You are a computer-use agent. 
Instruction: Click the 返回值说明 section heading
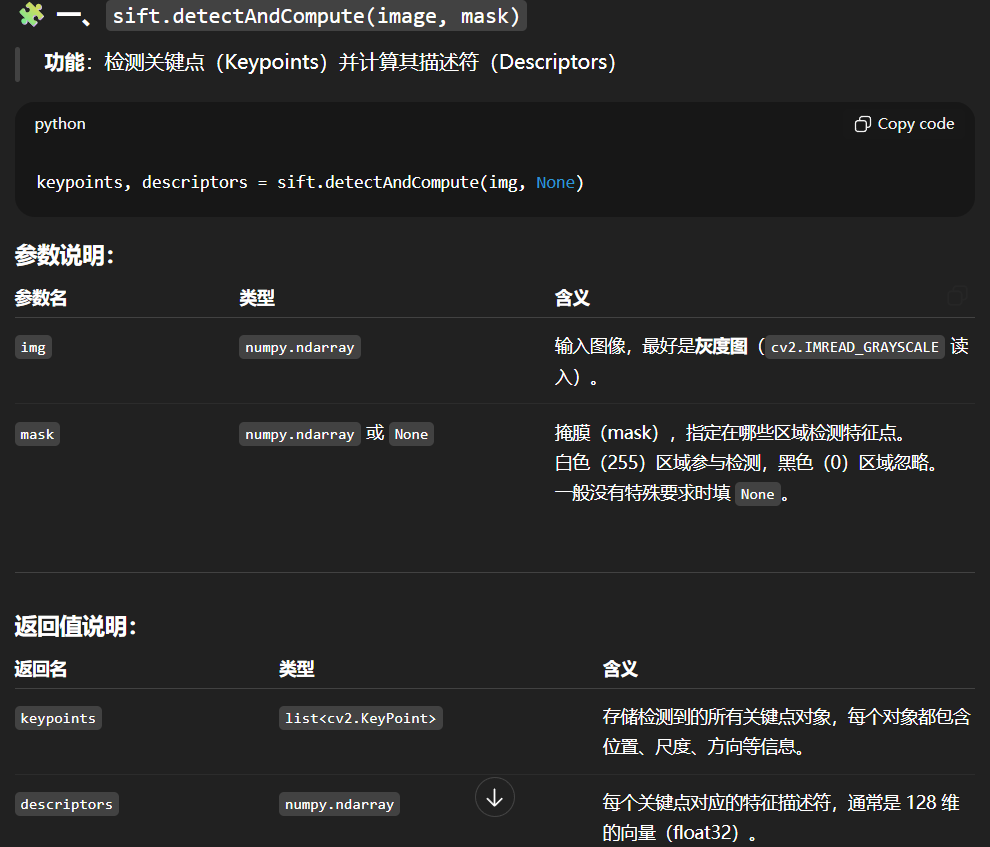point(75,627)
